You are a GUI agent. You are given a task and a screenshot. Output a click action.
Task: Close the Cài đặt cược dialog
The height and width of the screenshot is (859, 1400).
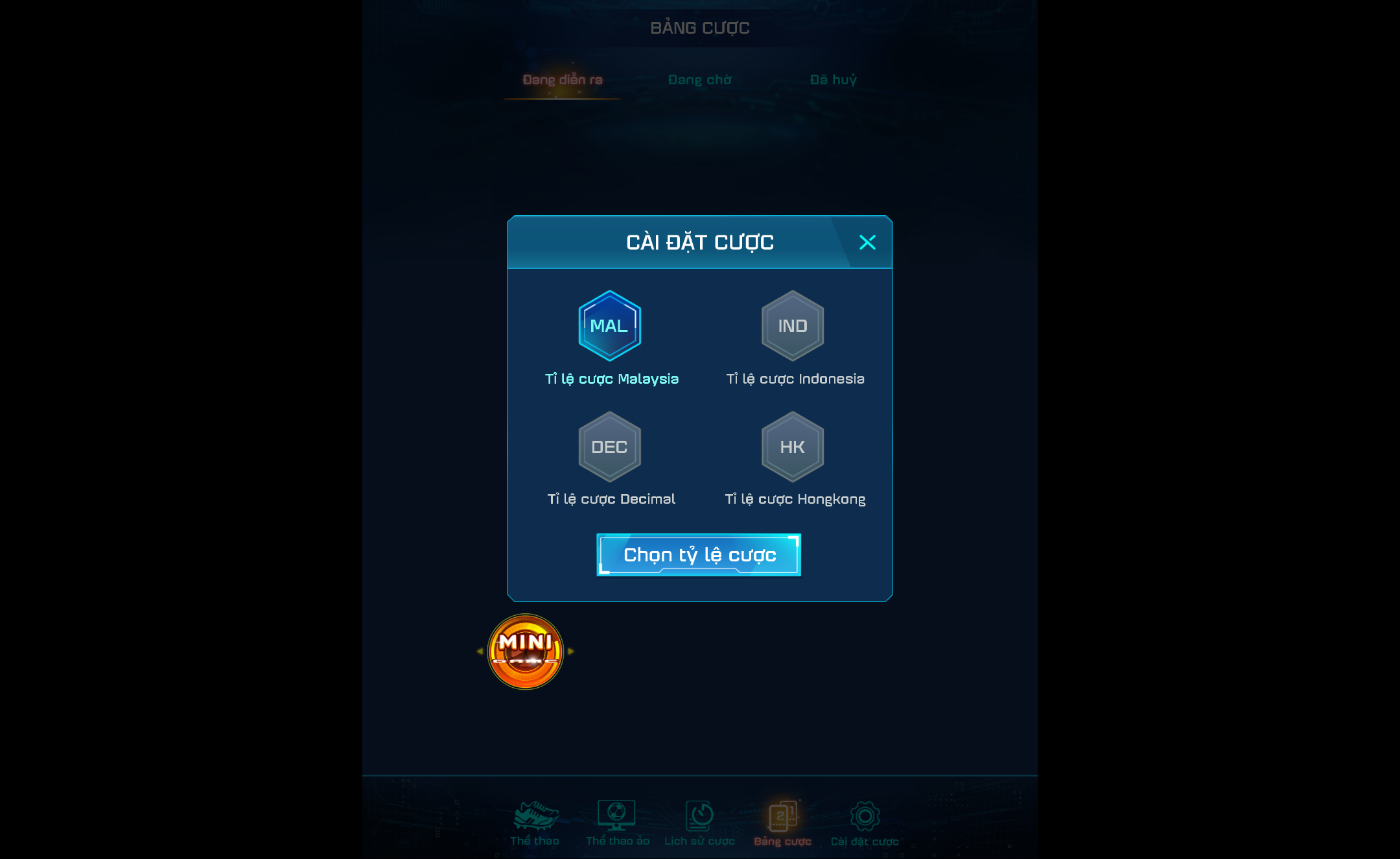(867, 242)
